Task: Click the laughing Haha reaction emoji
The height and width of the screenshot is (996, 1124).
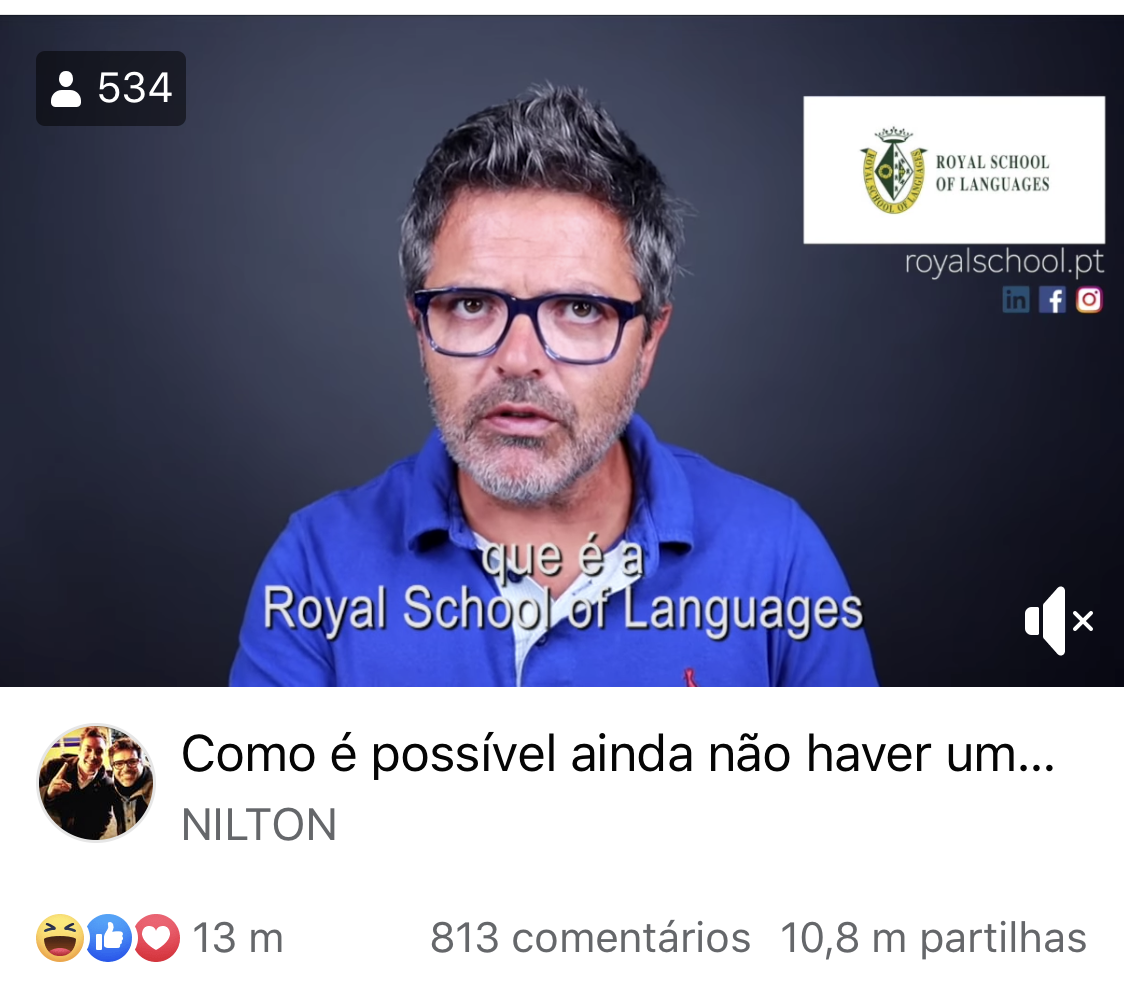Action: coord(59,938)
